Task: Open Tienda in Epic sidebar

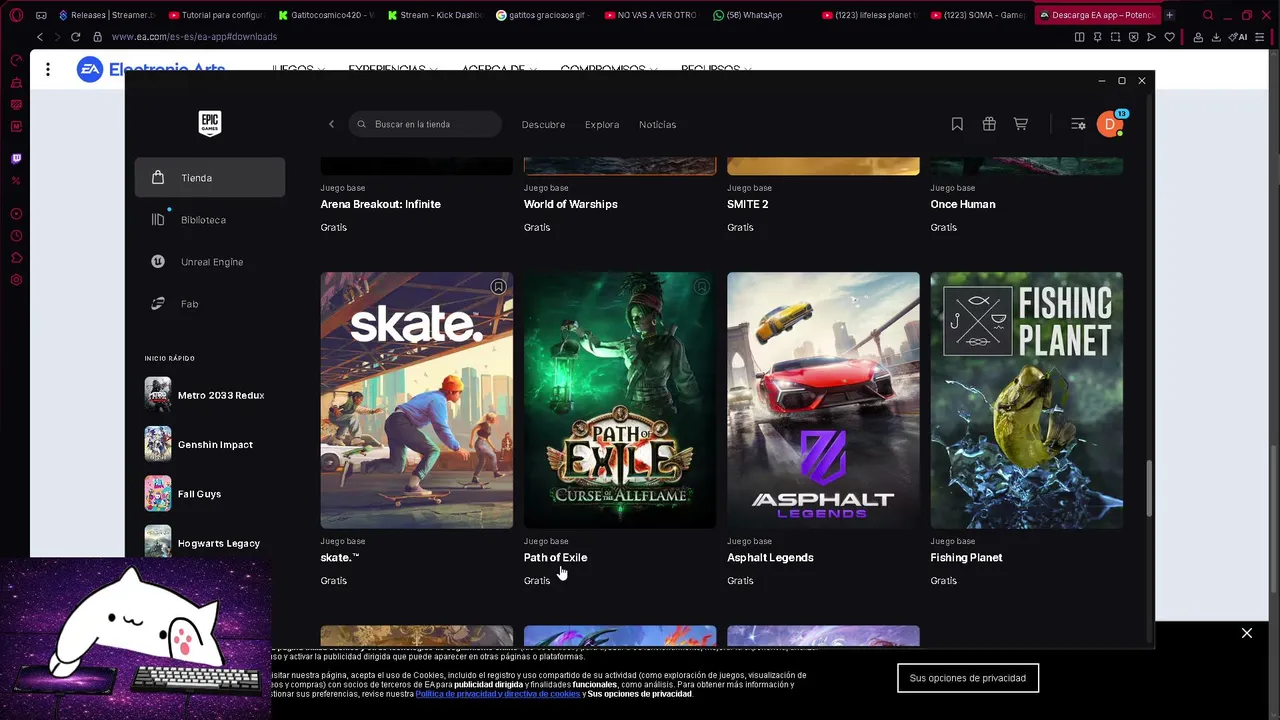Action: tap(210, 178)
